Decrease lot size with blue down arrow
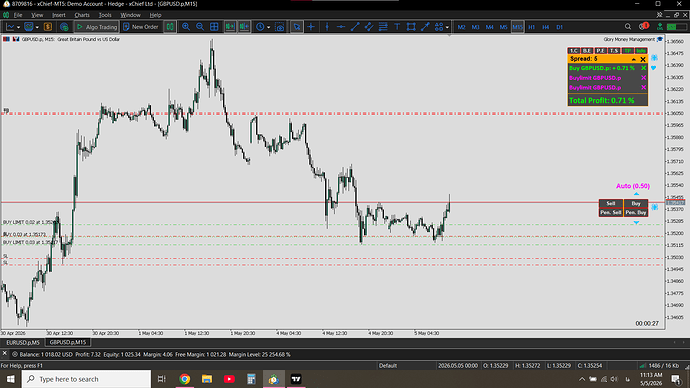This screenshot has width=690, height=388. [636, 223]
